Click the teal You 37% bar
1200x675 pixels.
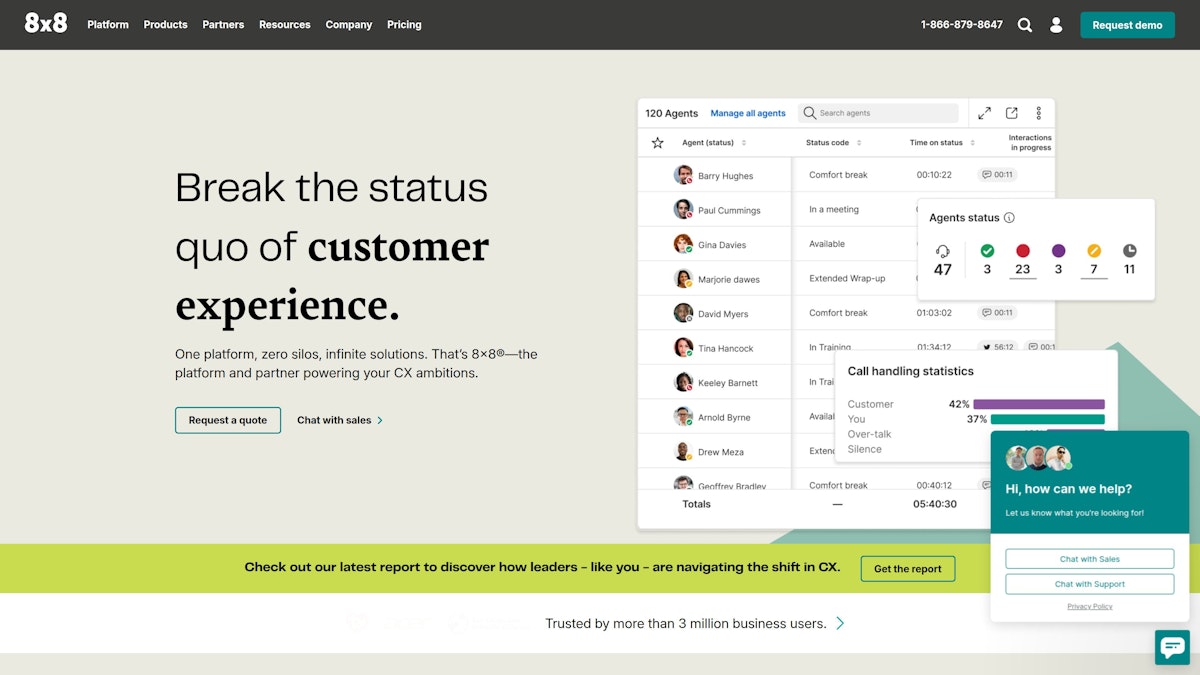coord(1048,419)
